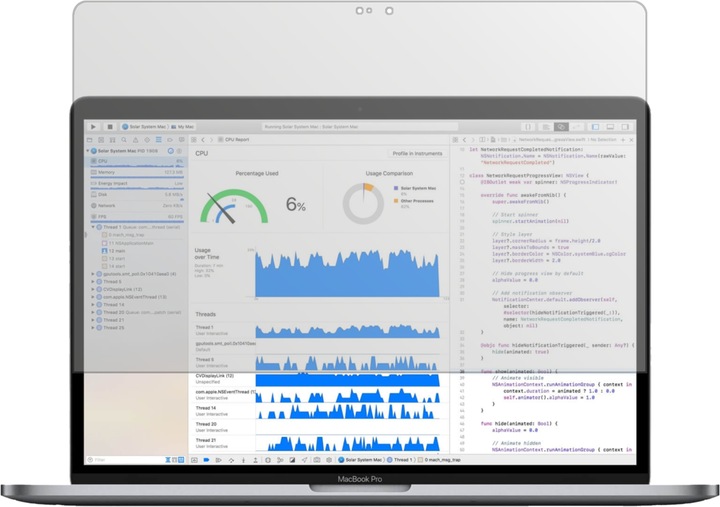Image resolution: width=720 pixels, height=507 pixels.
Task: Expand Thread 20 Queue row
Action: pos(93,313)
